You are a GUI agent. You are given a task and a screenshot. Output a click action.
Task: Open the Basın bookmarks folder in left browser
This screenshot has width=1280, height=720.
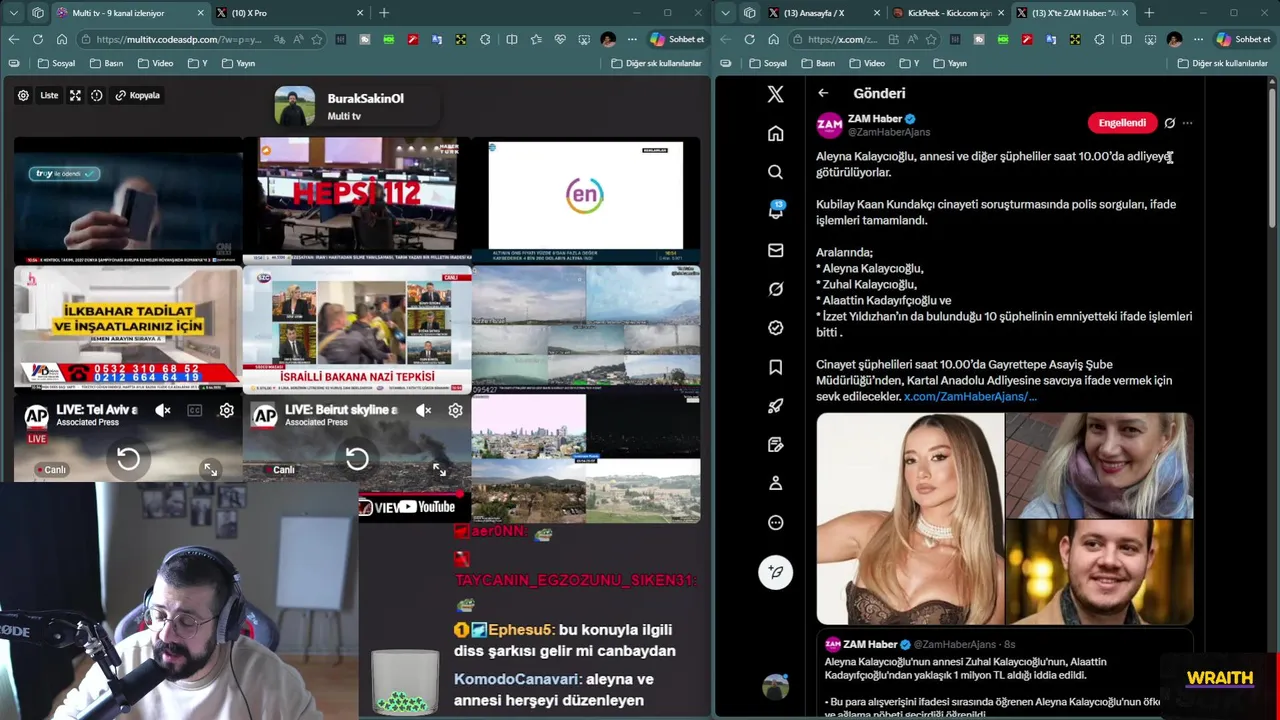[106, 63]
